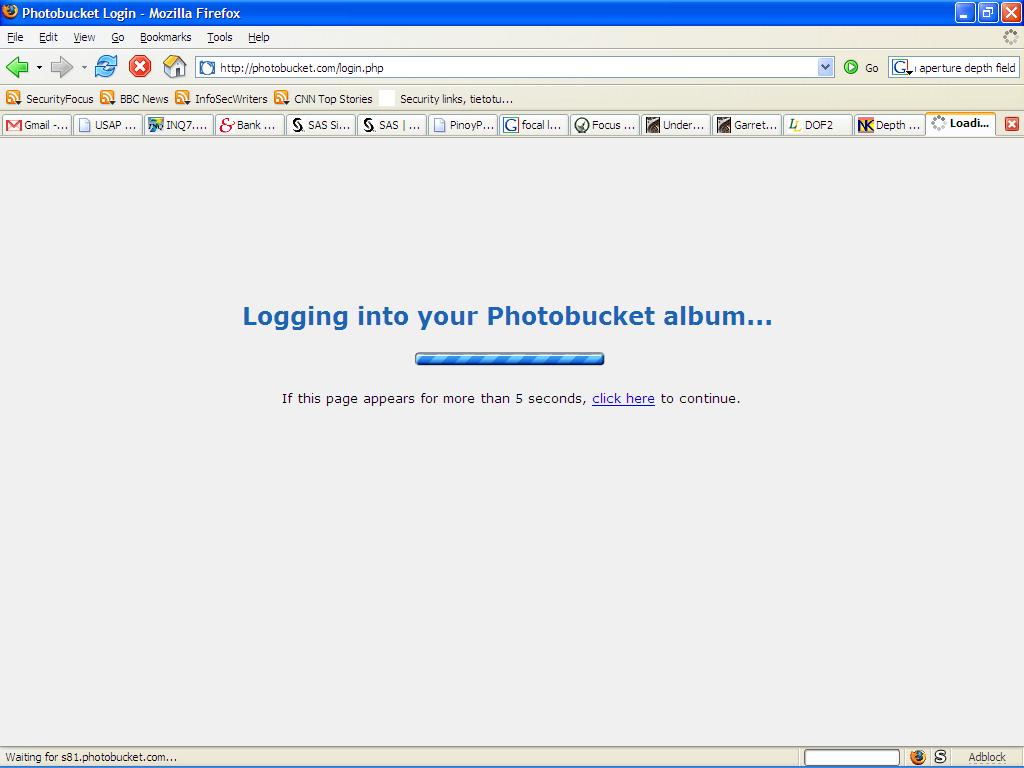Select the Loadi... tab

point(961,123)
